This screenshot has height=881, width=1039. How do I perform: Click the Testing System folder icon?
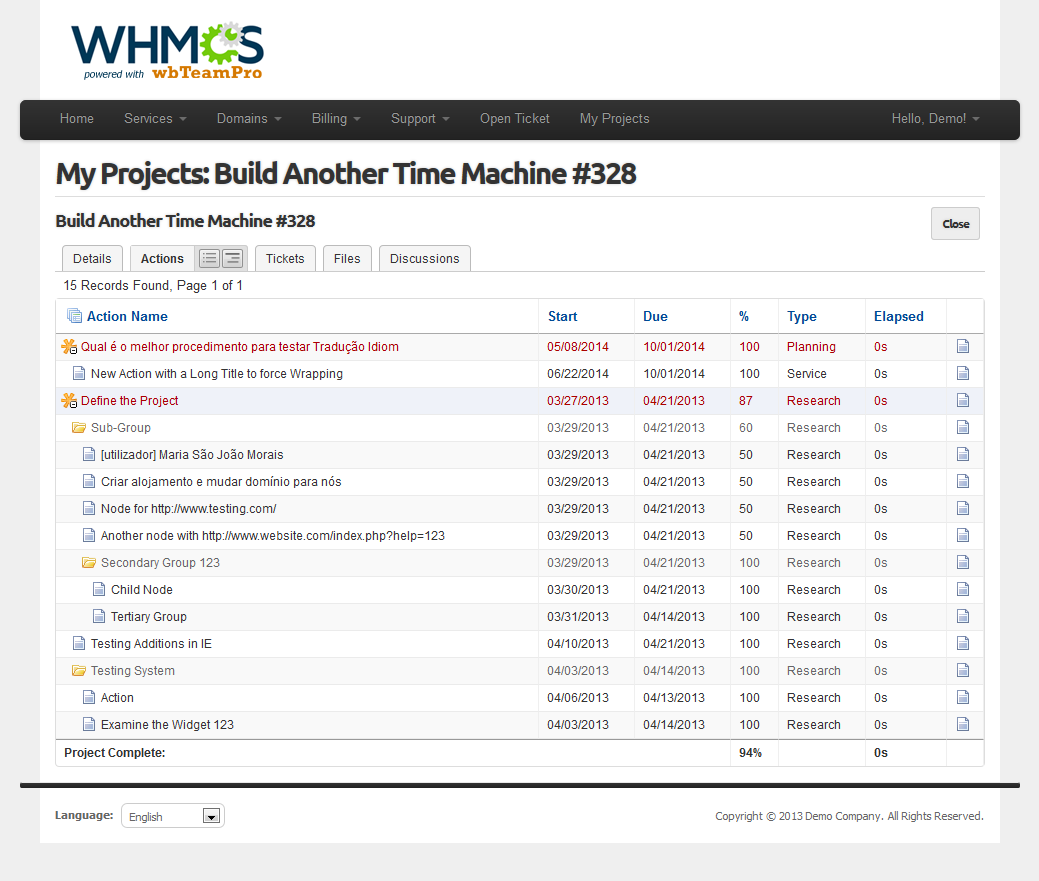(x=79, y=671)
